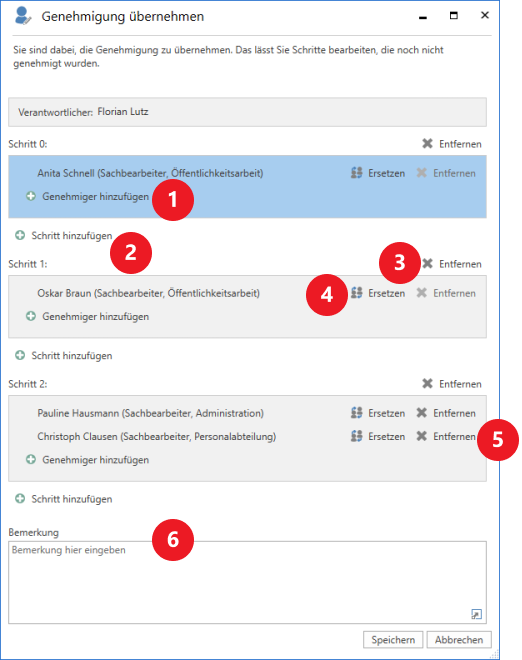Click the green plus icon in Schritt 0
Screen dimensions: 522x660
(x=31, y=196)
